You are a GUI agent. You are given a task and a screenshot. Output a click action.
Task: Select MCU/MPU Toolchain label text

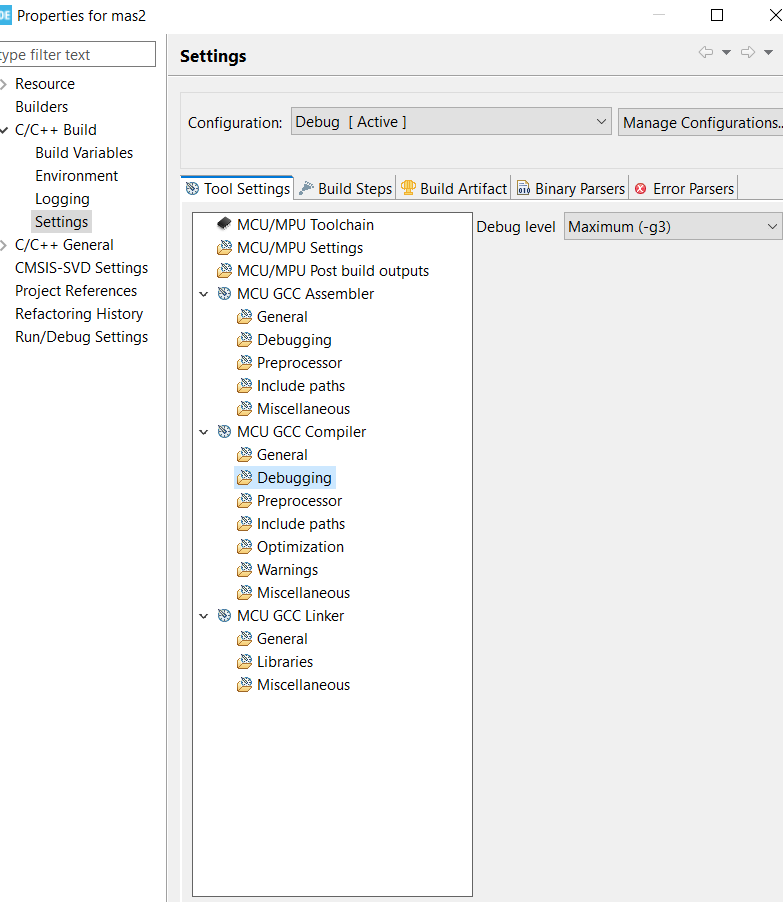[x=305, y=225]
